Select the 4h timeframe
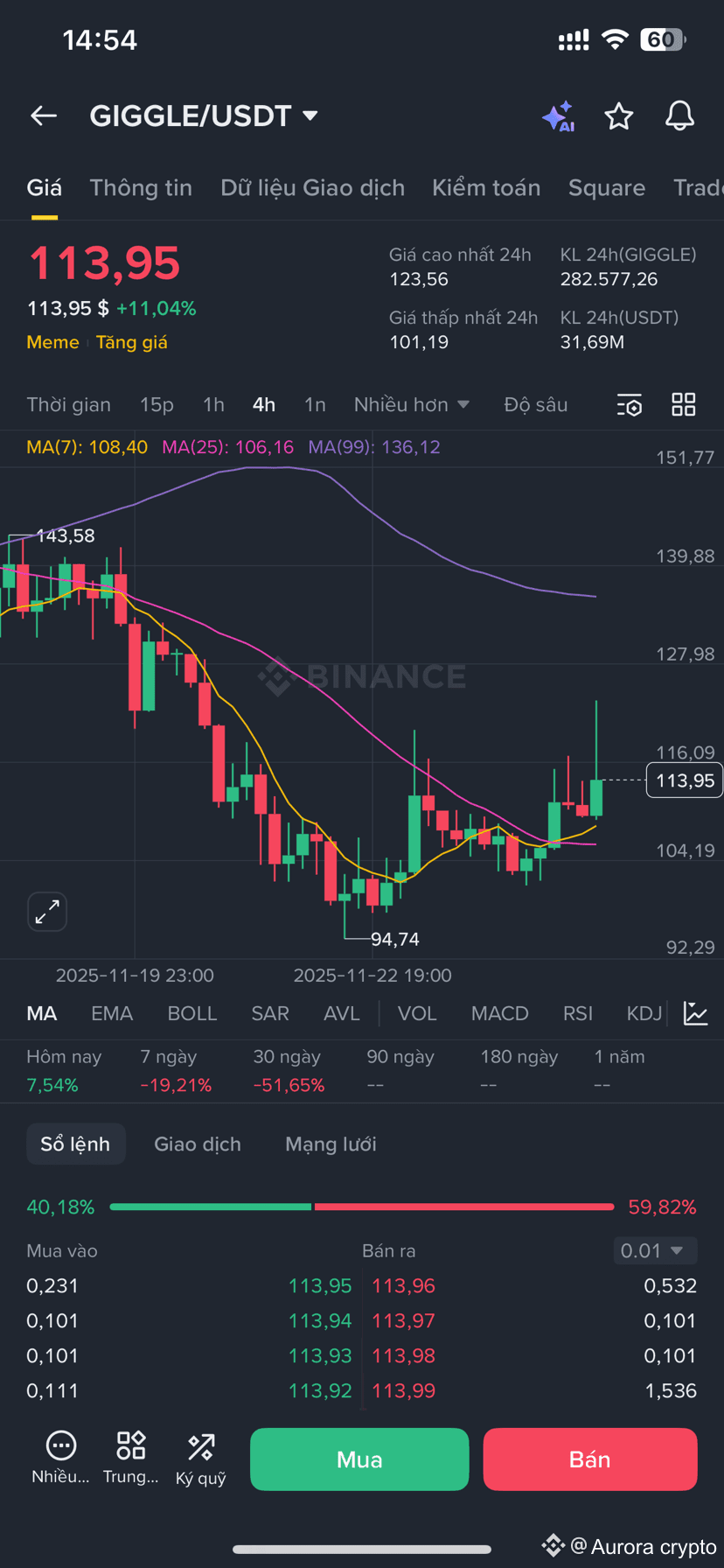 (x=264, y=405)
